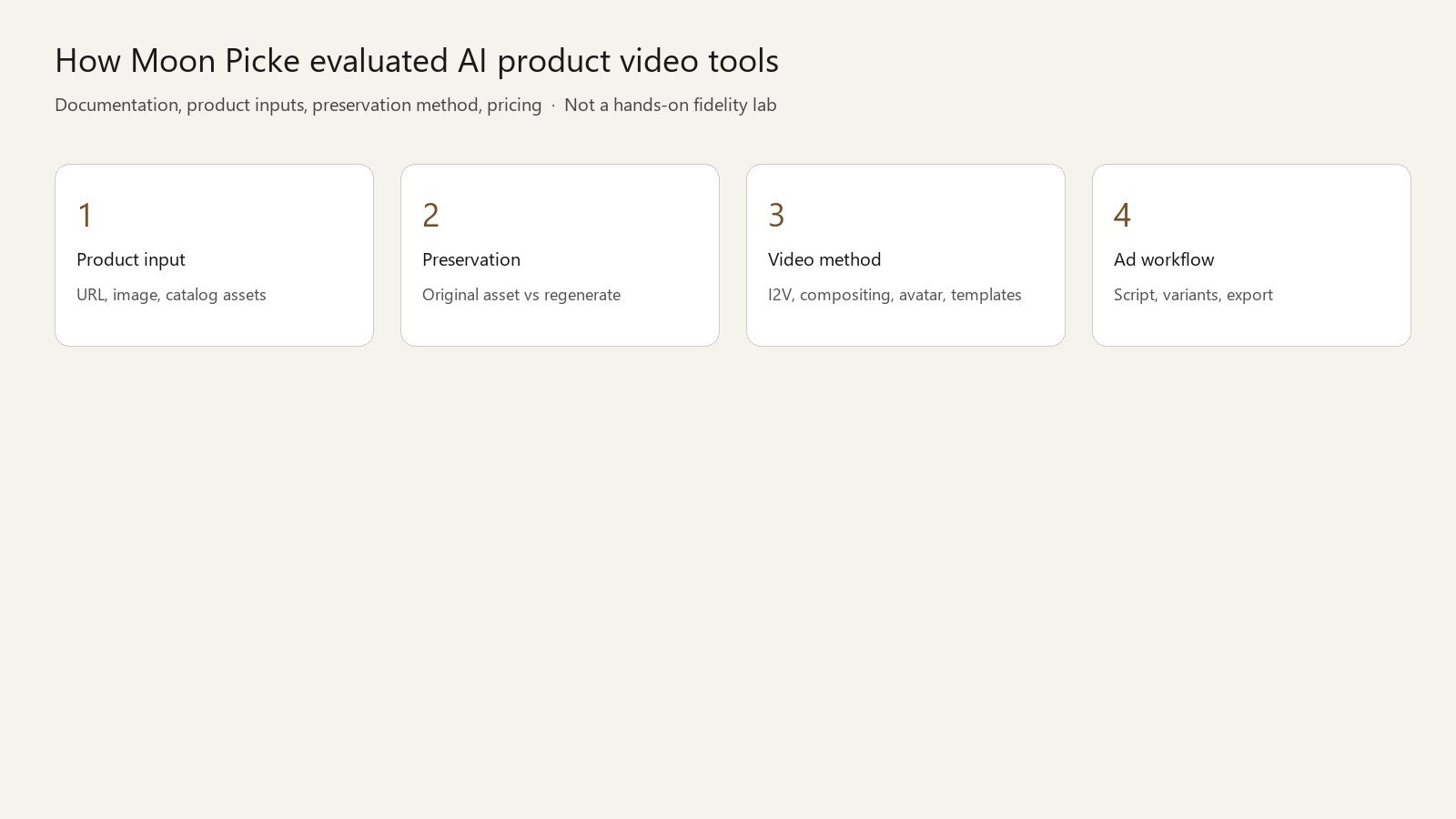Click 'Original asset vs regenerate' text
The width and height of the screenshot is (1456, 819).
pyautogui.click(x=521, y=295)
